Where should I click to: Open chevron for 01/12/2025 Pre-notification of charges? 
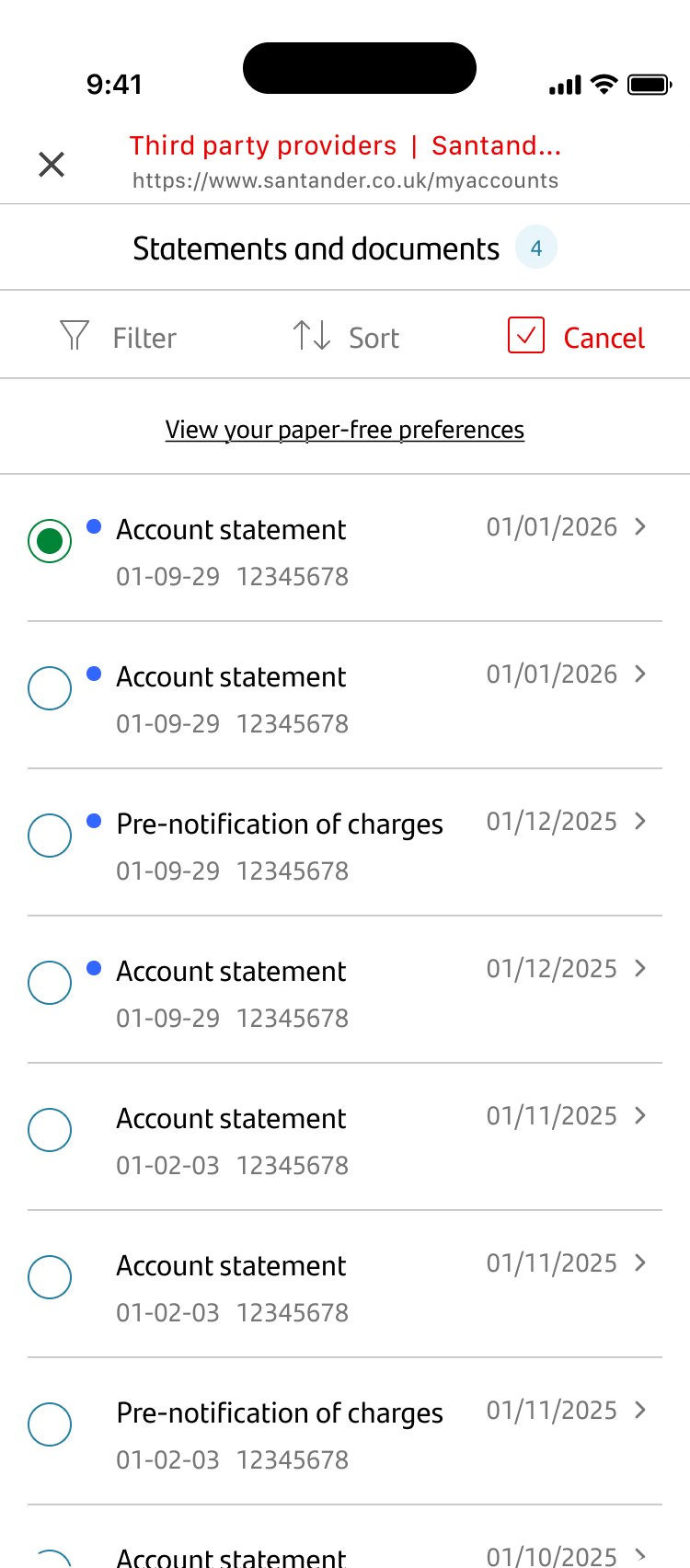[640, 821]
